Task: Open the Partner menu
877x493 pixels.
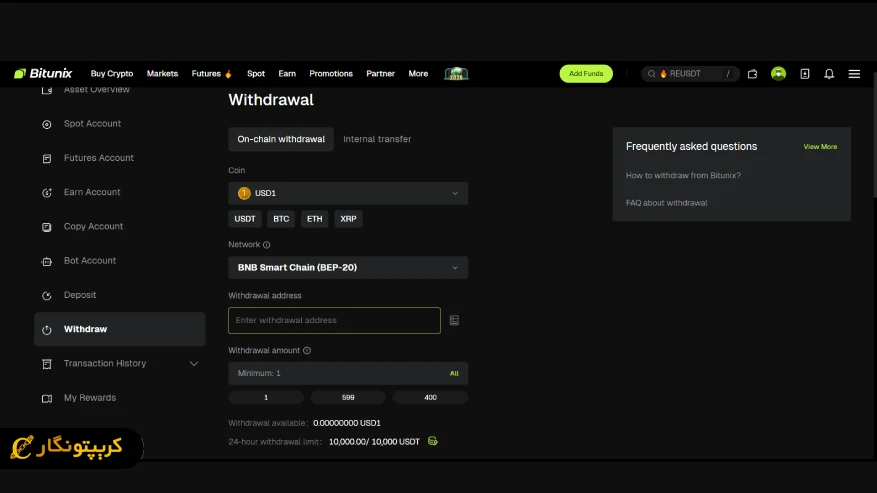Action: tap(380, 73)
